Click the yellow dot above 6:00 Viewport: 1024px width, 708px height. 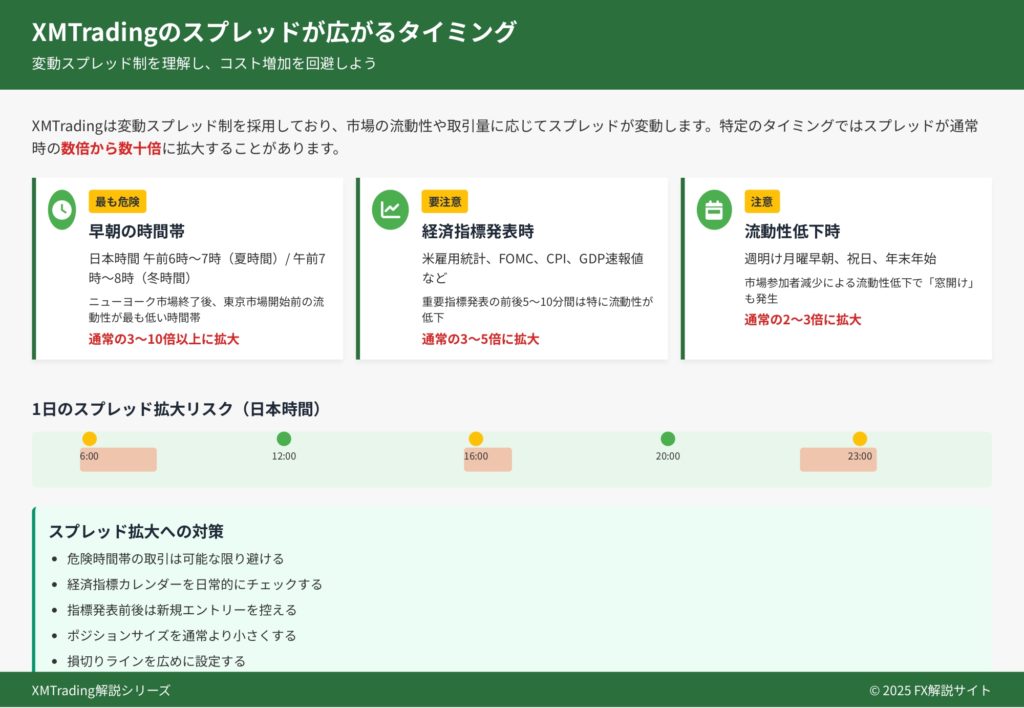89,439
